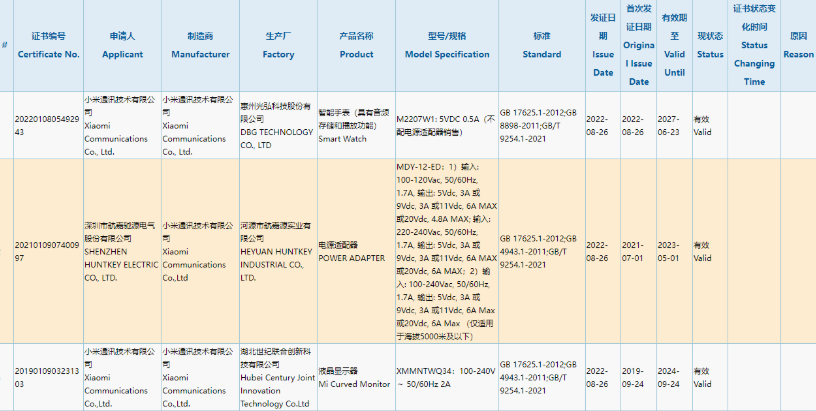Screen dimensions: 816x411
Task: Select the Certificate No. column header
Action: 48,45
